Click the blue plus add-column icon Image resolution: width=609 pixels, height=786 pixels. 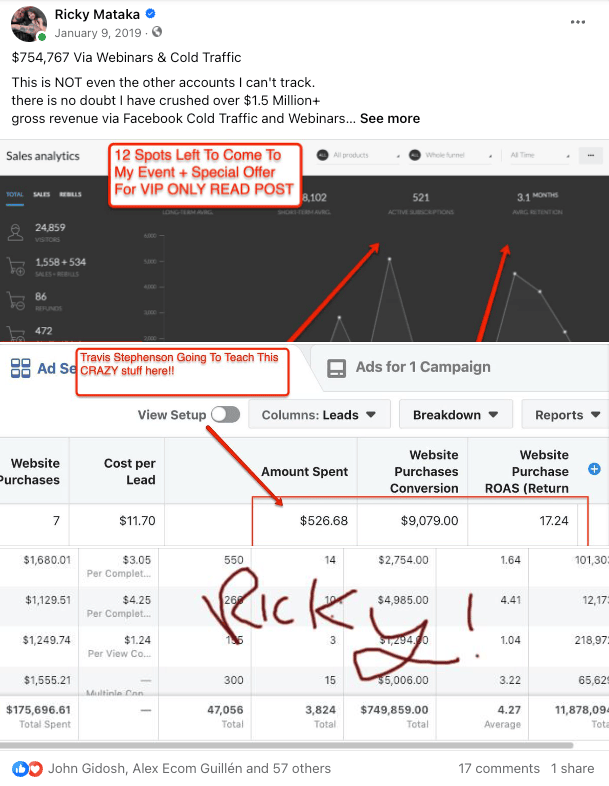595,469
